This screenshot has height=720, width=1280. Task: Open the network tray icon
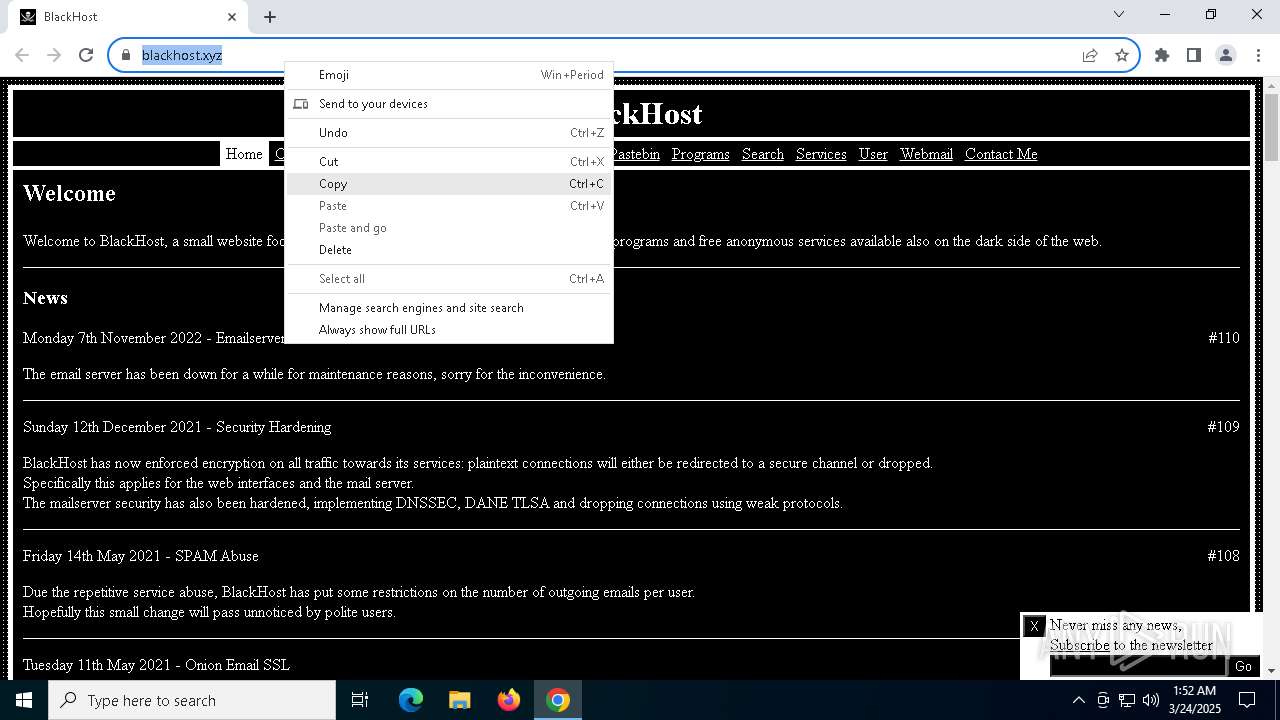pos(1126,700)
